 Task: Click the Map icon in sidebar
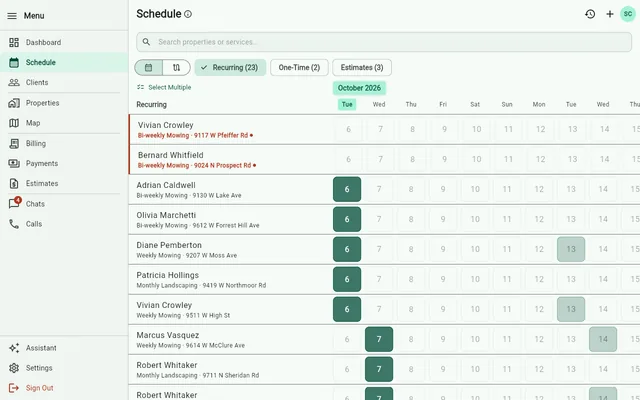(x=14, y=123)
